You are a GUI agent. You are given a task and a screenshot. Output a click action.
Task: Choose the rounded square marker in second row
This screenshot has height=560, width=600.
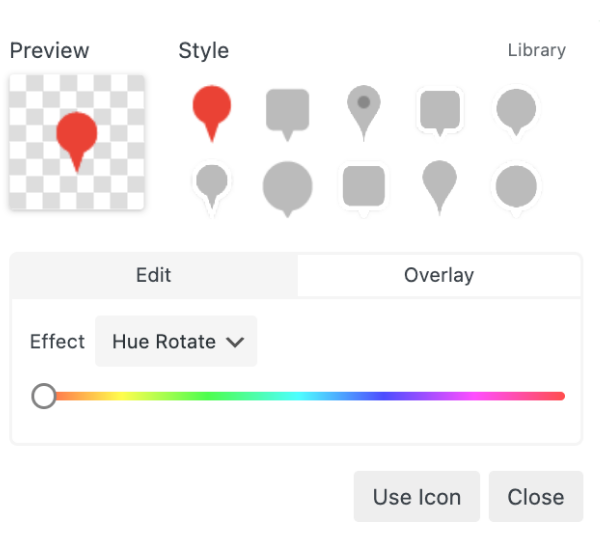pos(363,186)
